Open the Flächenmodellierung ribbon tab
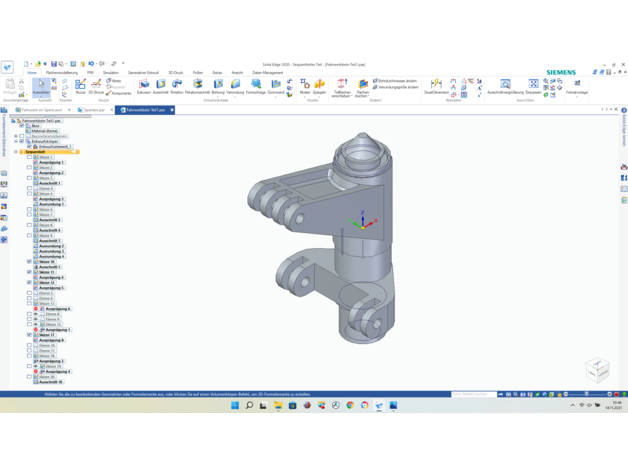628x472 pixels. point(61,73)
